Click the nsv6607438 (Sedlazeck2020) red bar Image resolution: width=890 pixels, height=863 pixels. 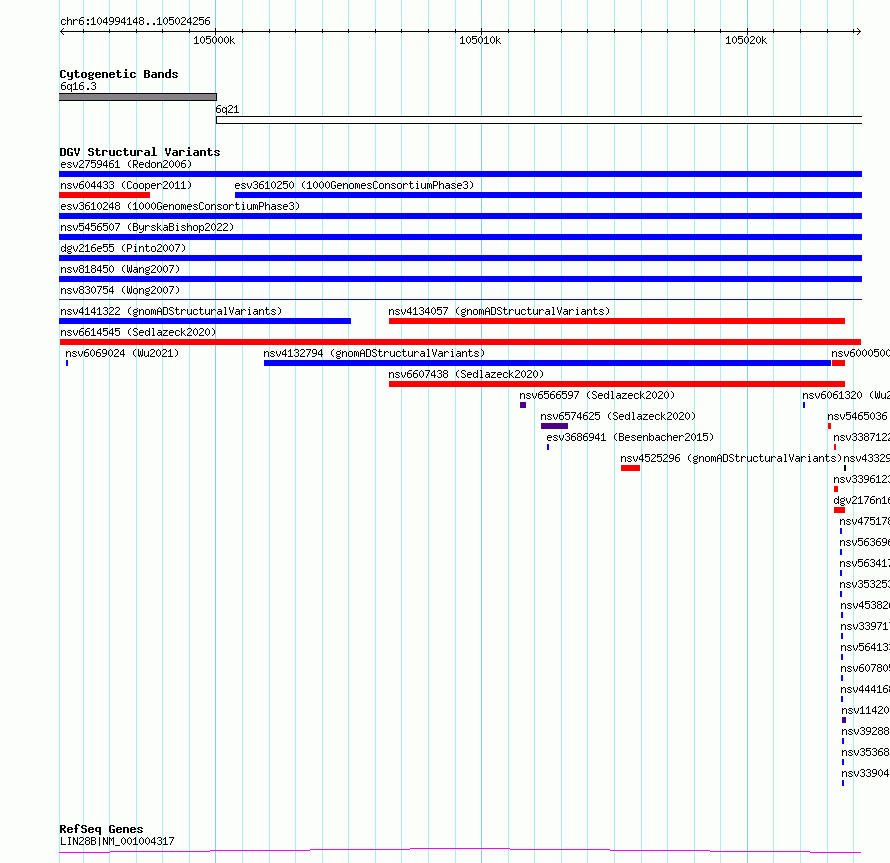point(617,384)
